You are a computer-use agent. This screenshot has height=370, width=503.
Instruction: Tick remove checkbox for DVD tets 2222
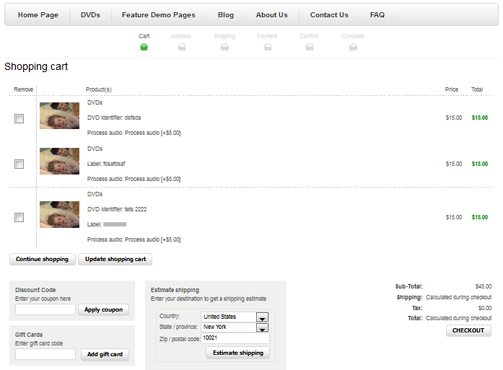[19, 217]
